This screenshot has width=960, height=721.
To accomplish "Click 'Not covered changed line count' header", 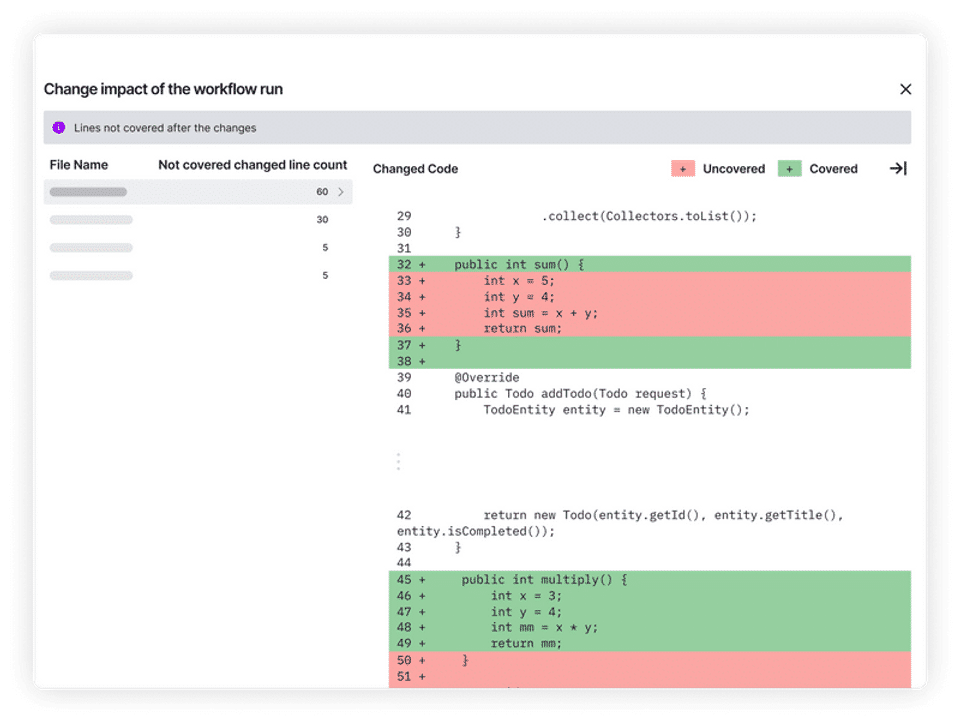I will pyautogui.click(x=252, y=165).
